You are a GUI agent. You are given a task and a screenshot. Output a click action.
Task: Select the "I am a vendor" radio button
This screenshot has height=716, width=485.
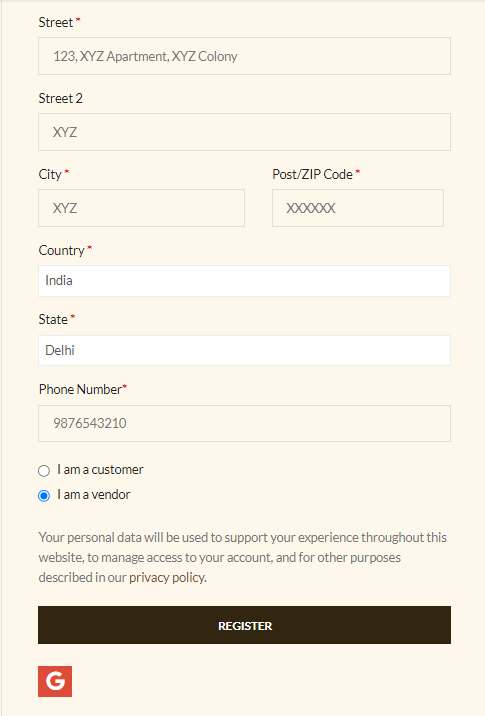44,495
